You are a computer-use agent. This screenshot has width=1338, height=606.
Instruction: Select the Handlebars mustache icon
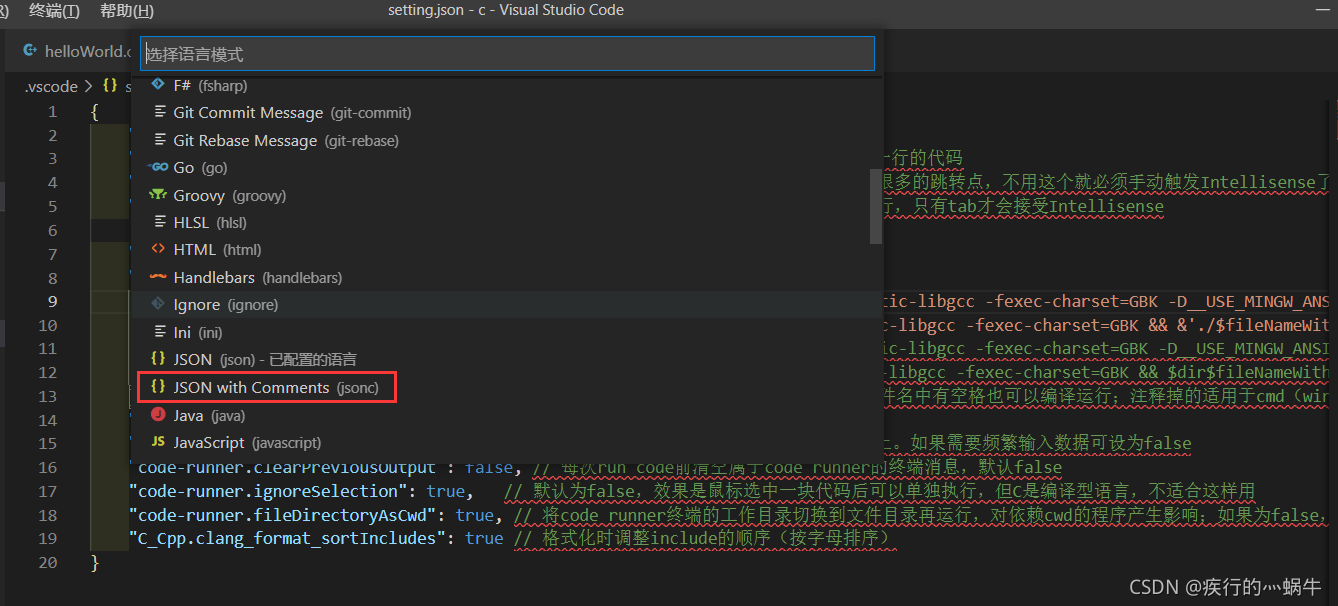(x=157, y=277)
